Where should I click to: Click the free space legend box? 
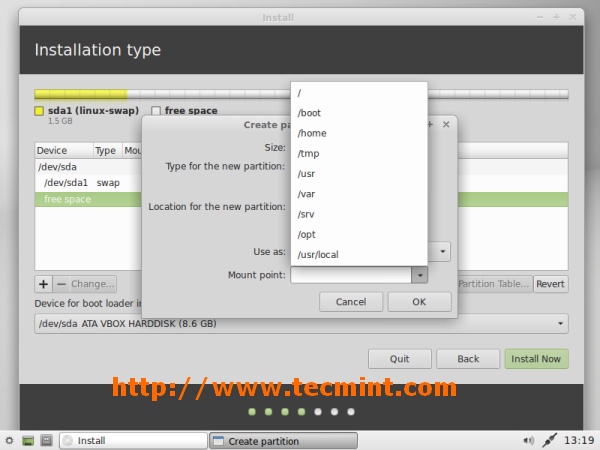pyautogui.click(x=156, y=111)
